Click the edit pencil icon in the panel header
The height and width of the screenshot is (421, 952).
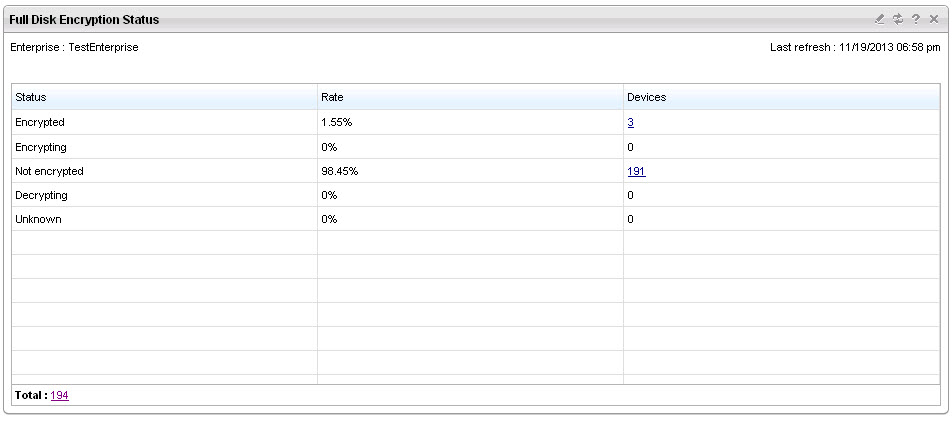[880, 19]
